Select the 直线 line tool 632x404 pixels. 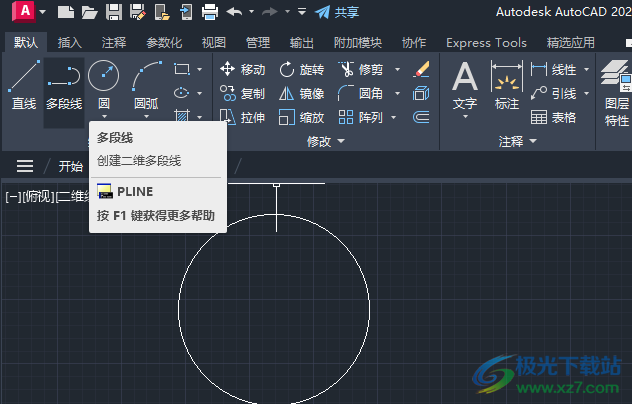click(x=24, y=85)
